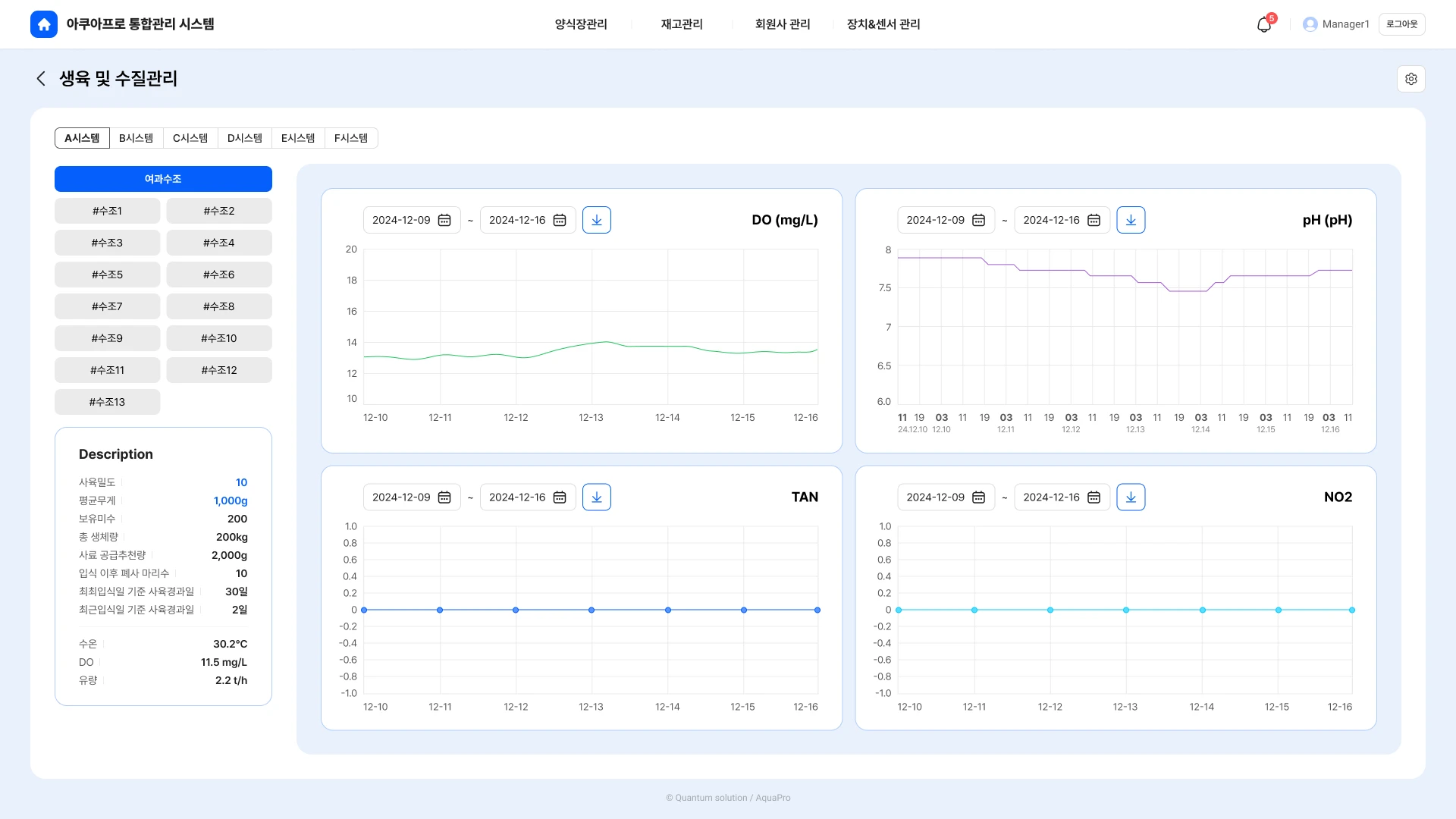1456x819 pixels.
Task: Open calendar icon of TAN start date
Action: point(444,497)
